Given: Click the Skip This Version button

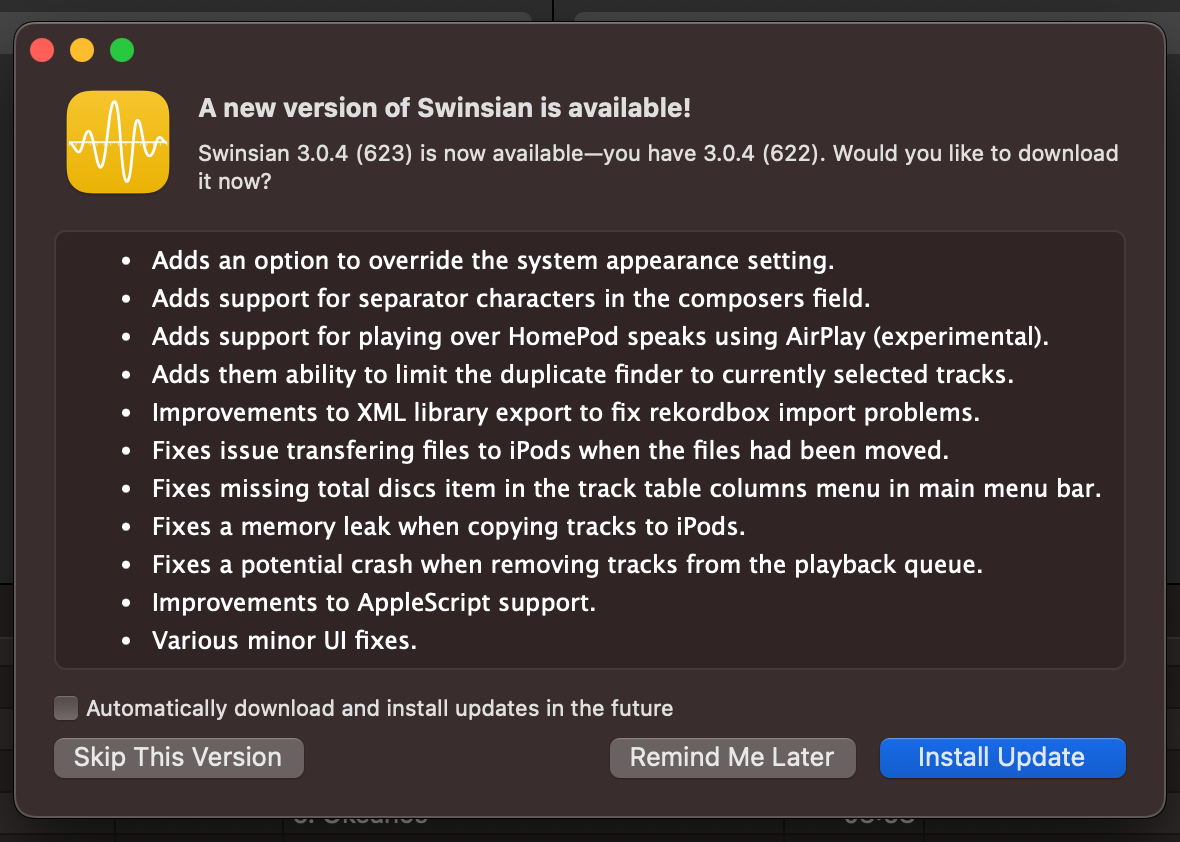Looking at the screenshot, I should pos(178,757).
